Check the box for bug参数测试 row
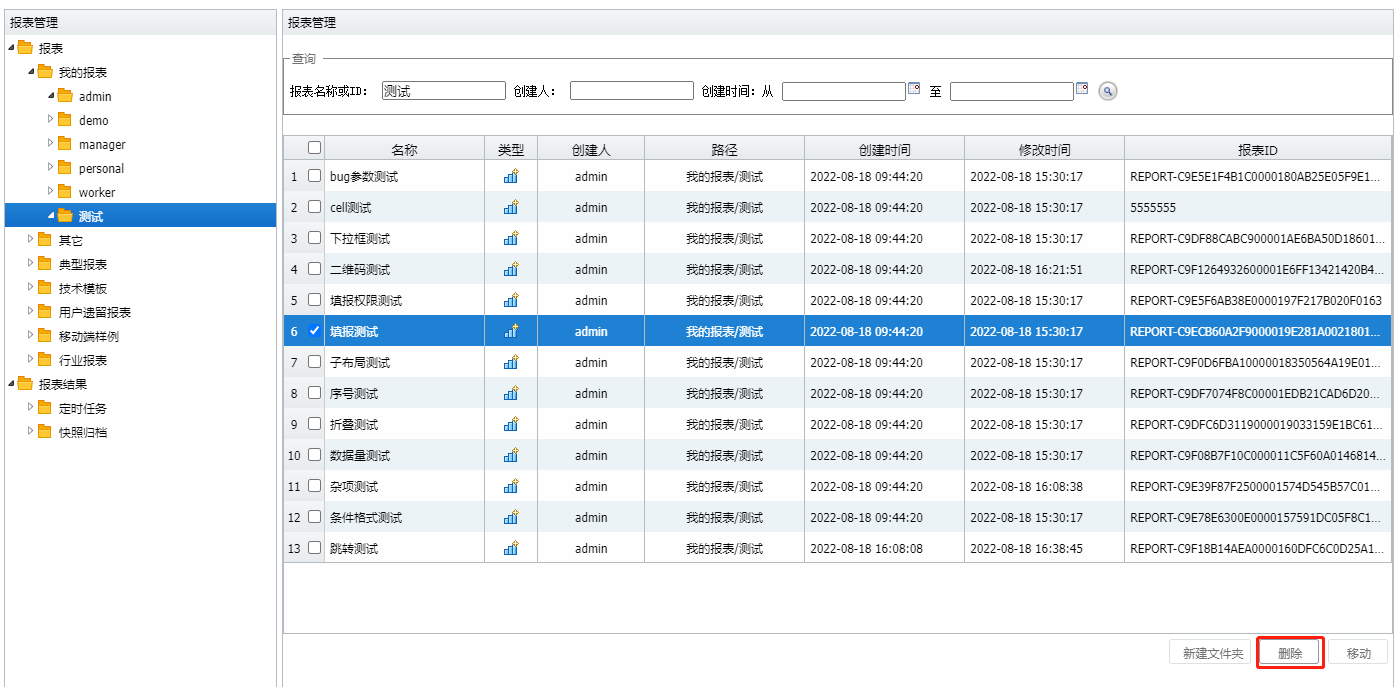The image size is (1394, 687). pyautogui.click(x=314, y=176)
